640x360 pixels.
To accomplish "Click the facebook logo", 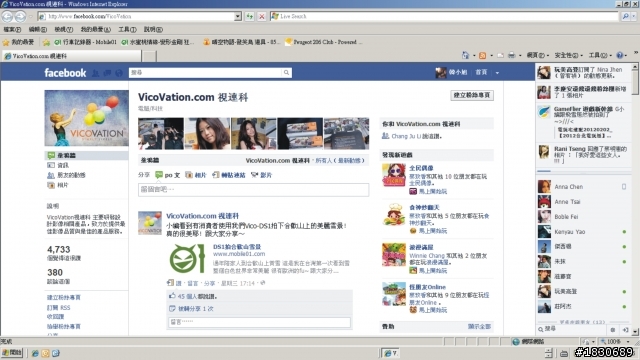I will 65,73.
